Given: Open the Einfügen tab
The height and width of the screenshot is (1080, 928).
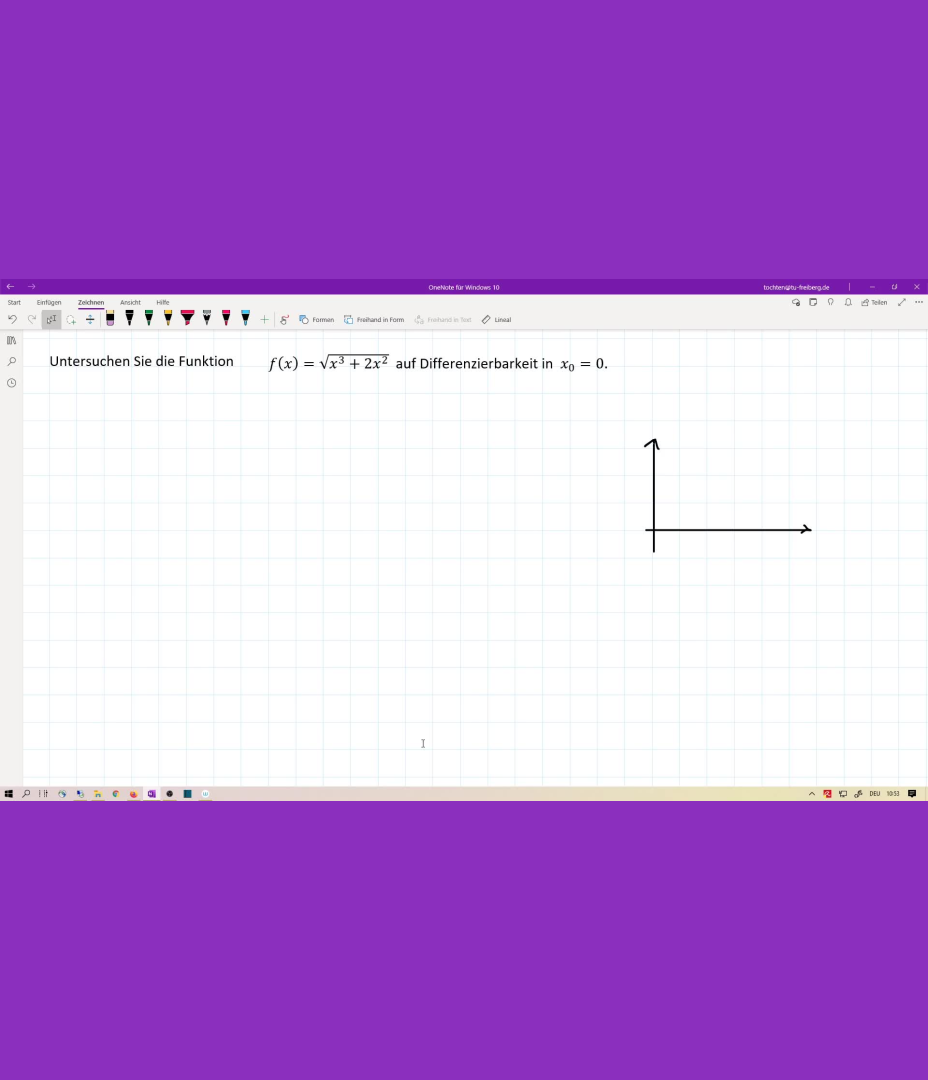Looking at the screenshot, I should point(49,302).
